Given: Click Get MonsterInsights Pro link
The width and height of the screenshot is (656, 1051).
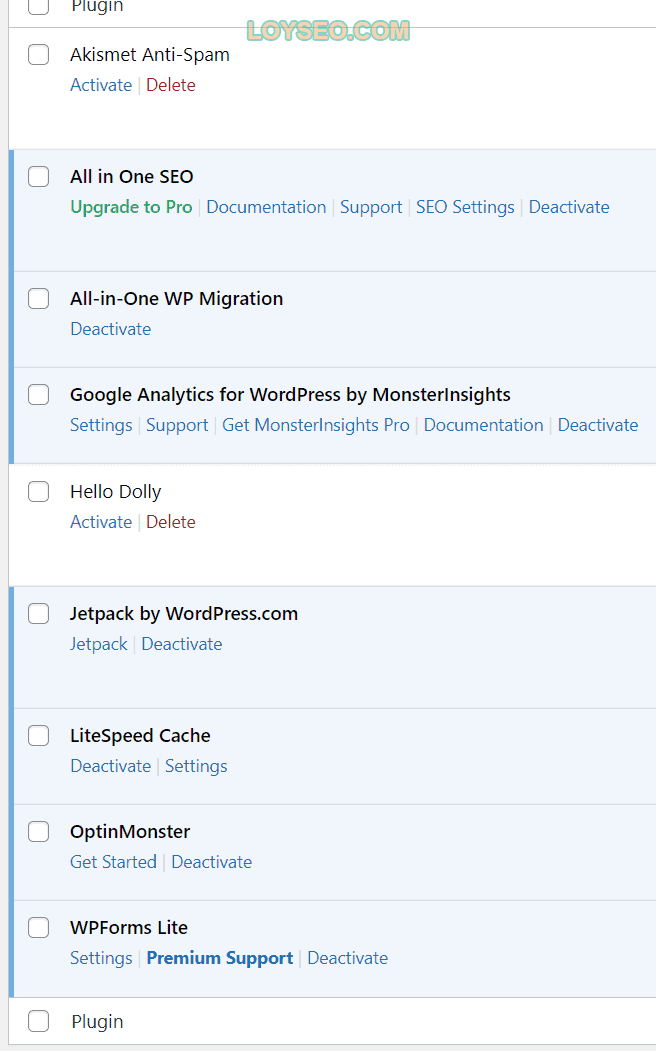Looking at the screenshot, I should click(x=316, y=425).
